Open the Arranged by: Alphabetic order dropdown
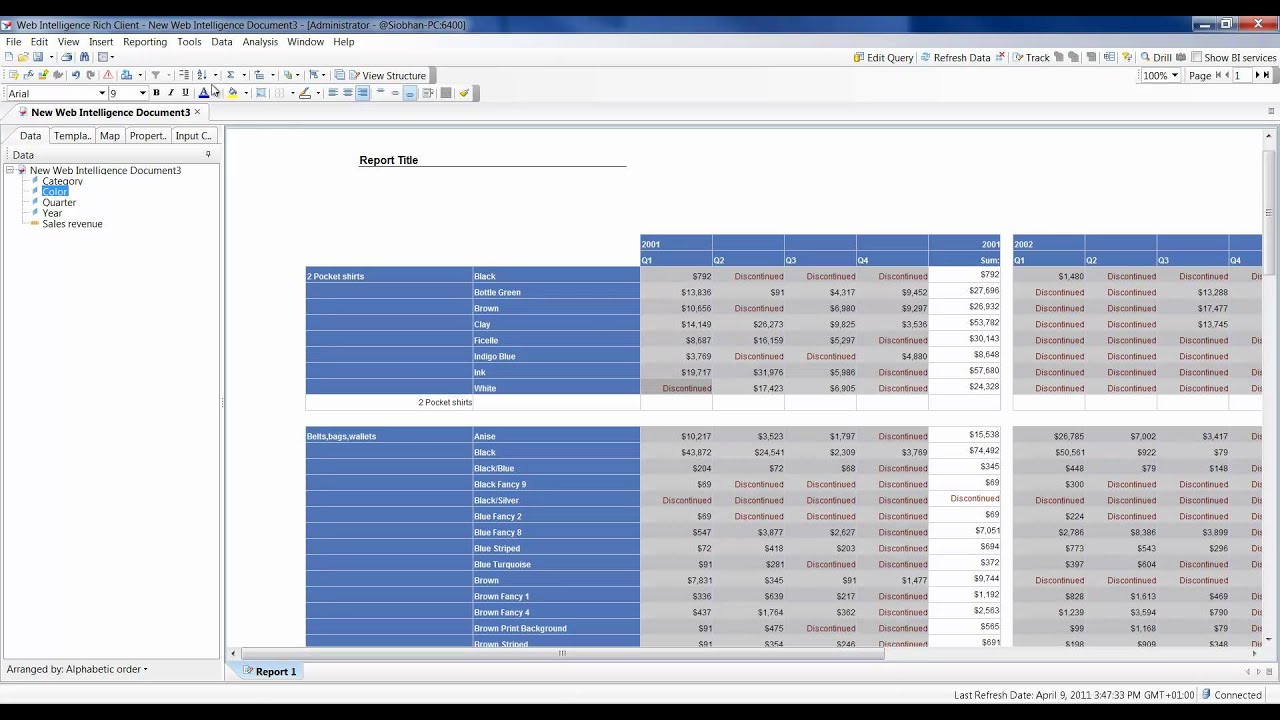1280x720 pixels. 77,669
